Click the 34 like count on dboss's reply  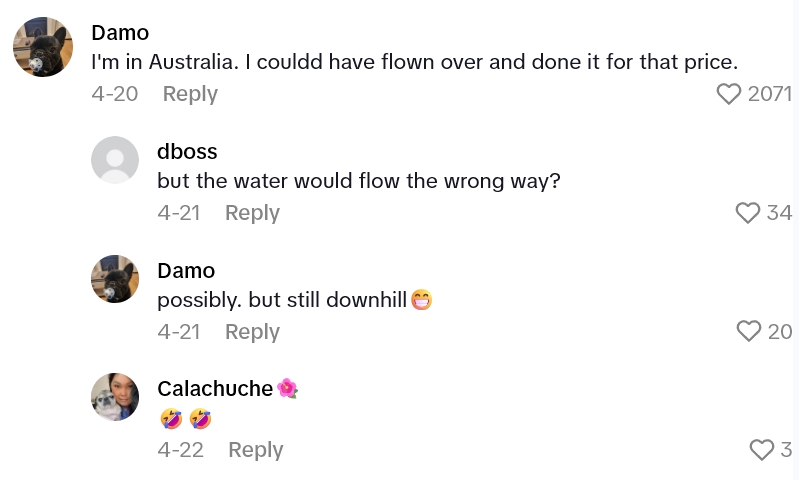coord(779,213)
